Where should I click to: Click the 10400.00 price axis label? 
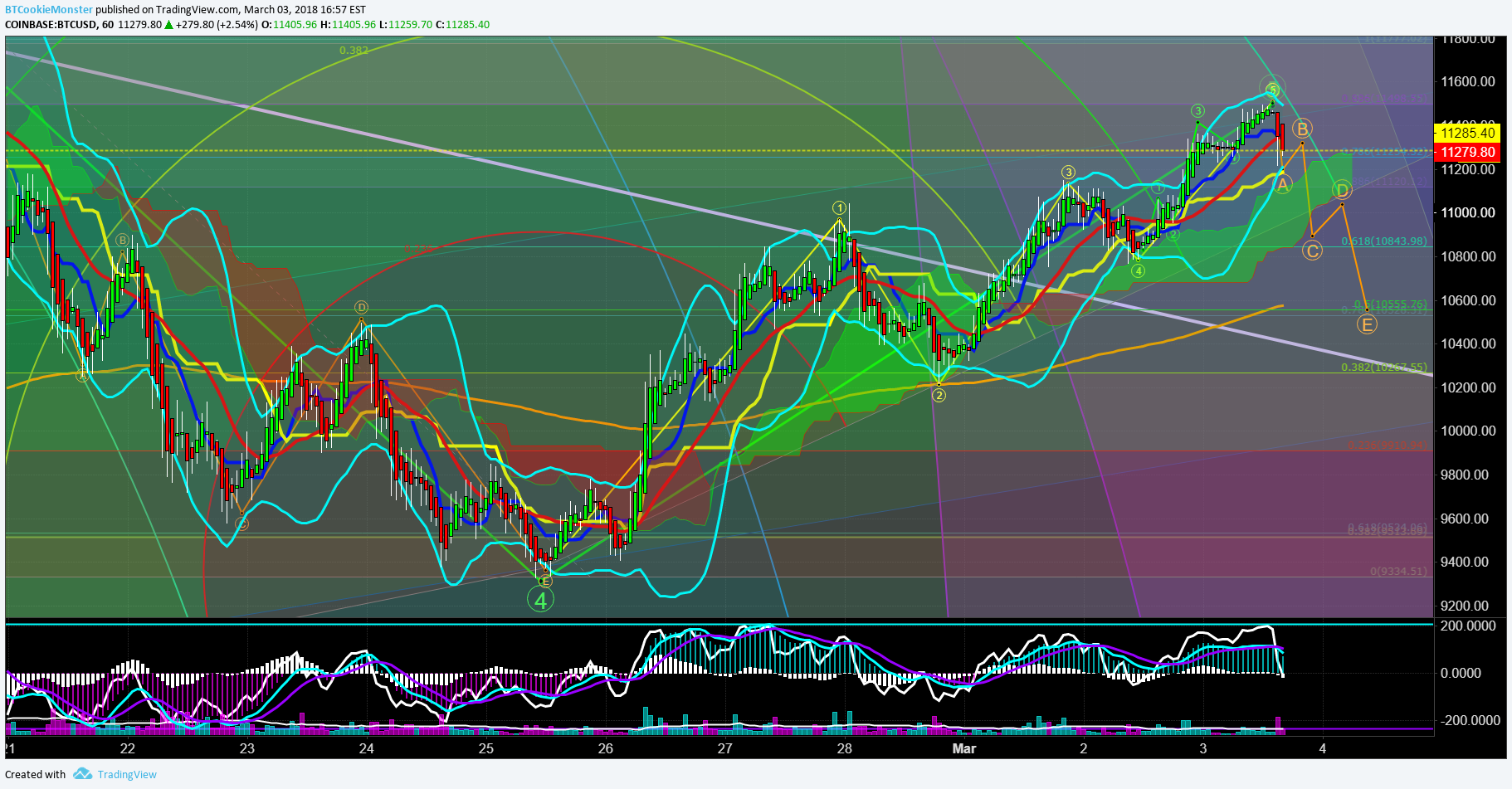1468,343
